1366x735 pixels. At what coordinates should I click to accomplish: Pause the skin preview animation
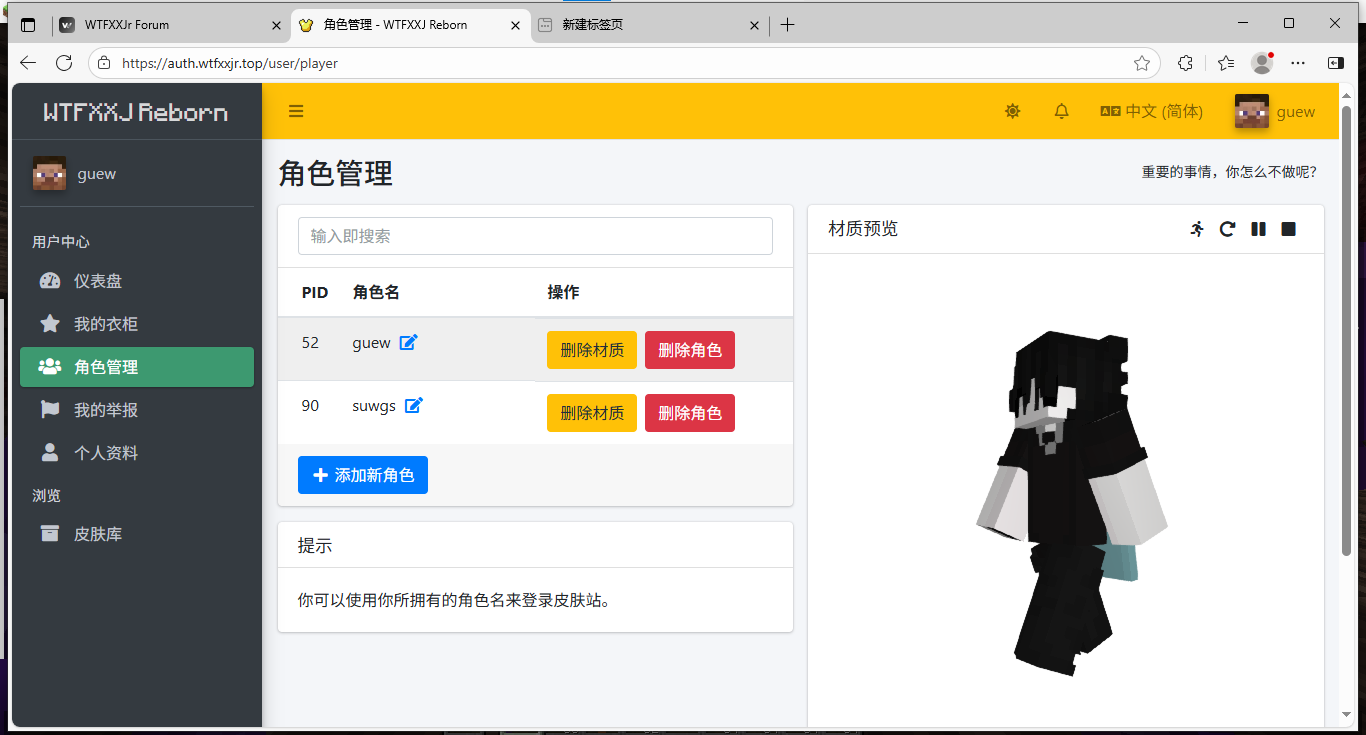point(1258,229)
